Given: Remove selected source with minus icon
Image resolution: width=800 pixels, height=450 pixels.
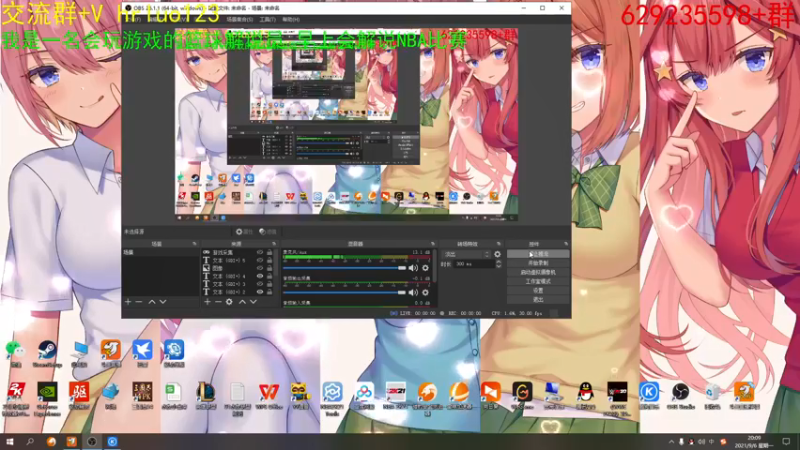Looking at the screenshot, I should 218,302.
